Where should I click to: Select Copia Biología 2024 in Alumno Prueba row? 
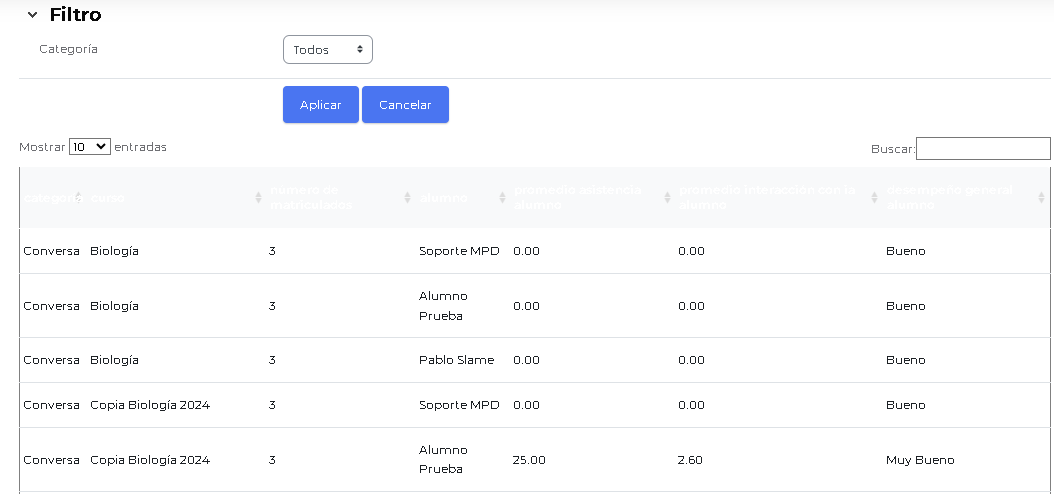coord(149,460)
